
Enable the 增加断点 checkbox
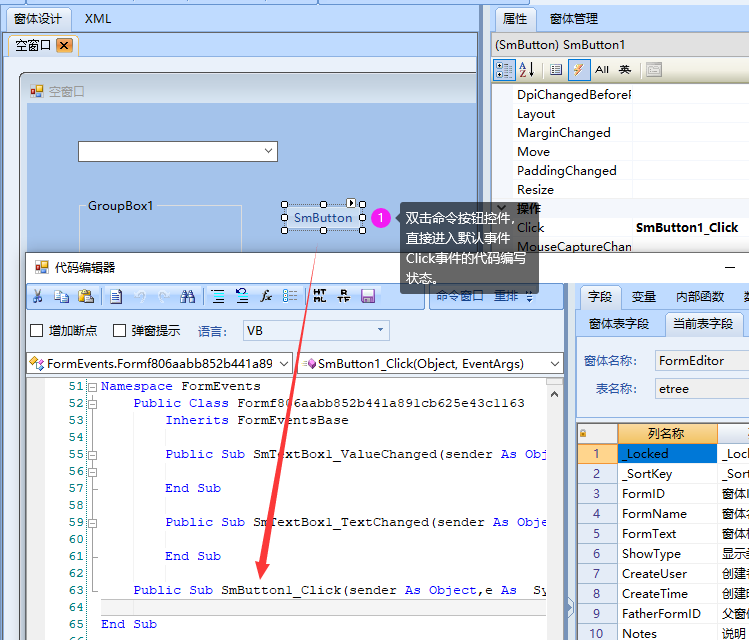[x=37, y=331]
